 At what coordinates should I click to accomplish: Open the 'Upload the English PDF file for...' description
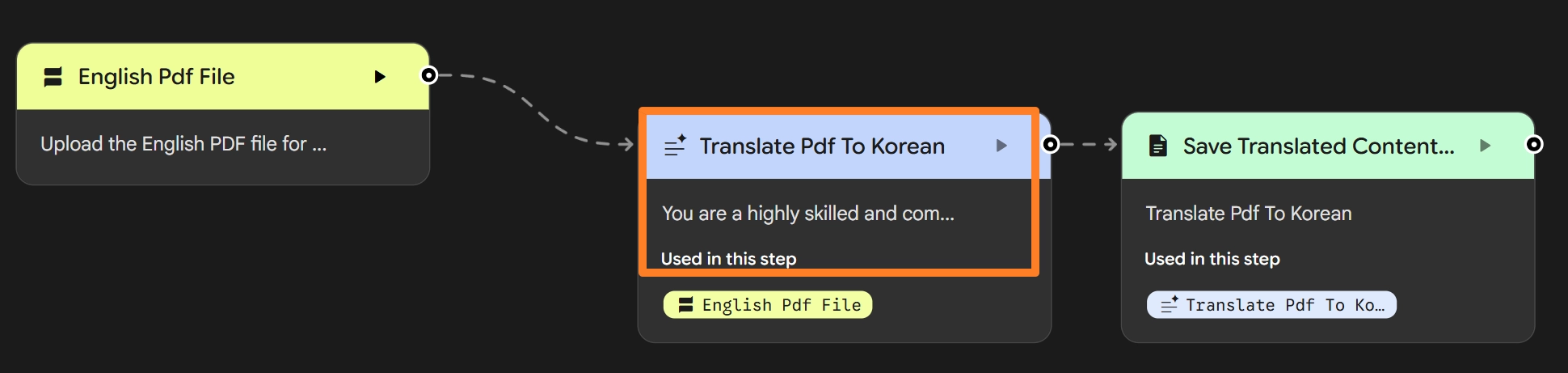183,144
